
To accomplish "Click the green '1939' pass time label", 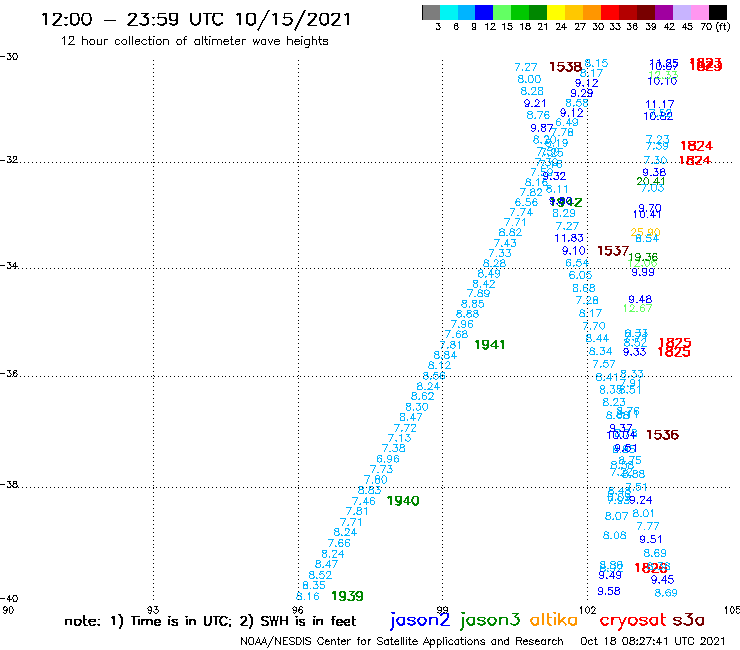I will (347, 596).
